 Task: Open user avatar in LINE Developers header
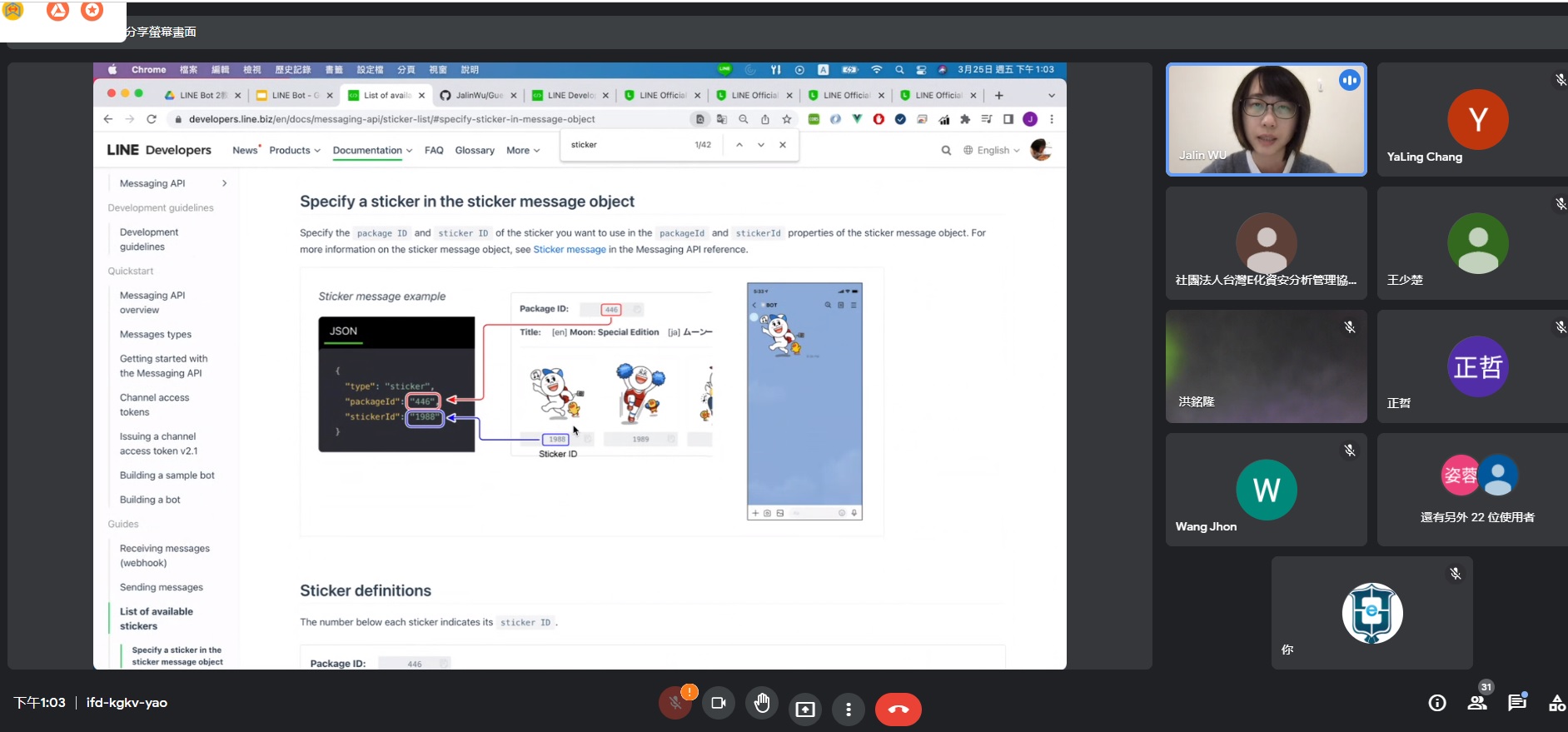tap(1040, 150)
